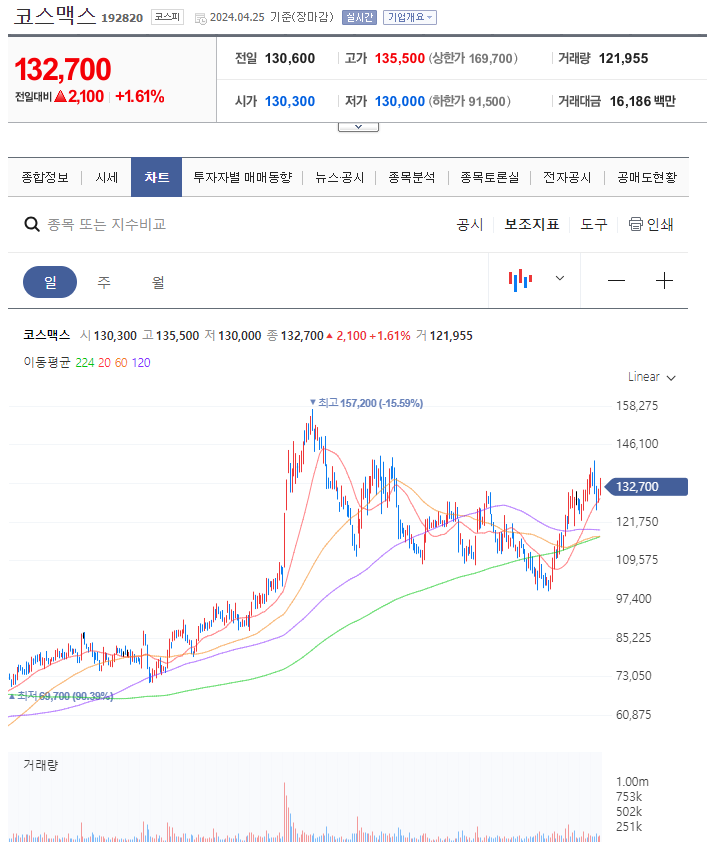707x848 pixels.
Task: Click the 60 moving average color label
Action: click(121, 363)
